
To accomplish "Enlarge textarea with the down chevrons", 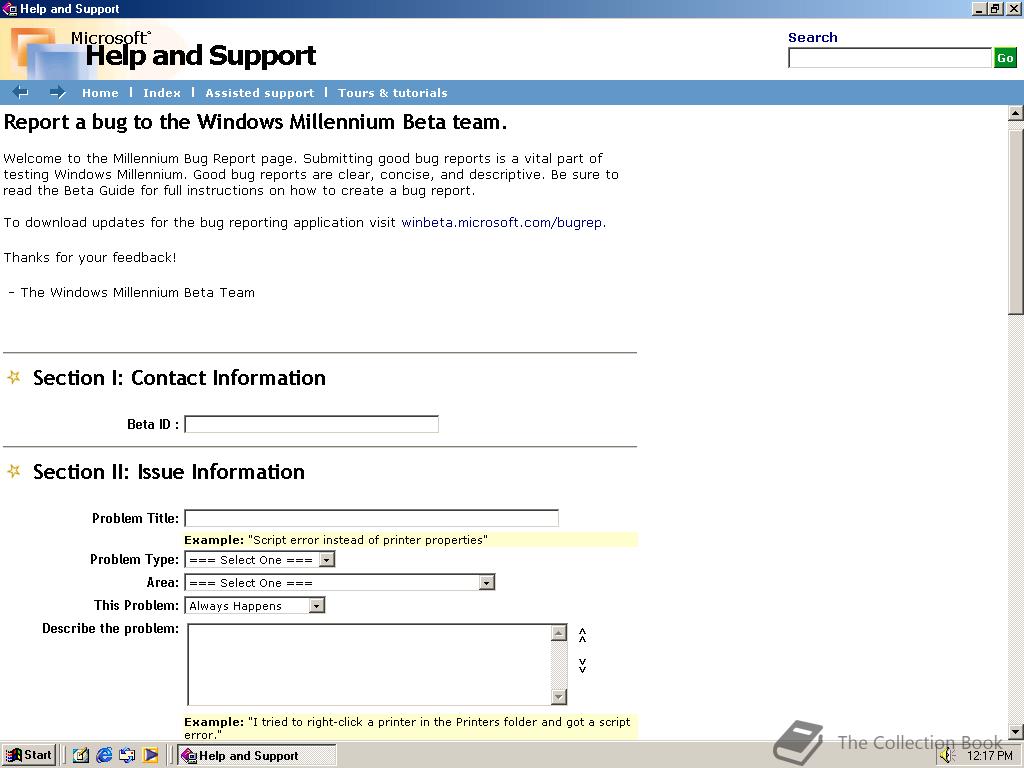I will pyautogui.click(x=583, y=665).
